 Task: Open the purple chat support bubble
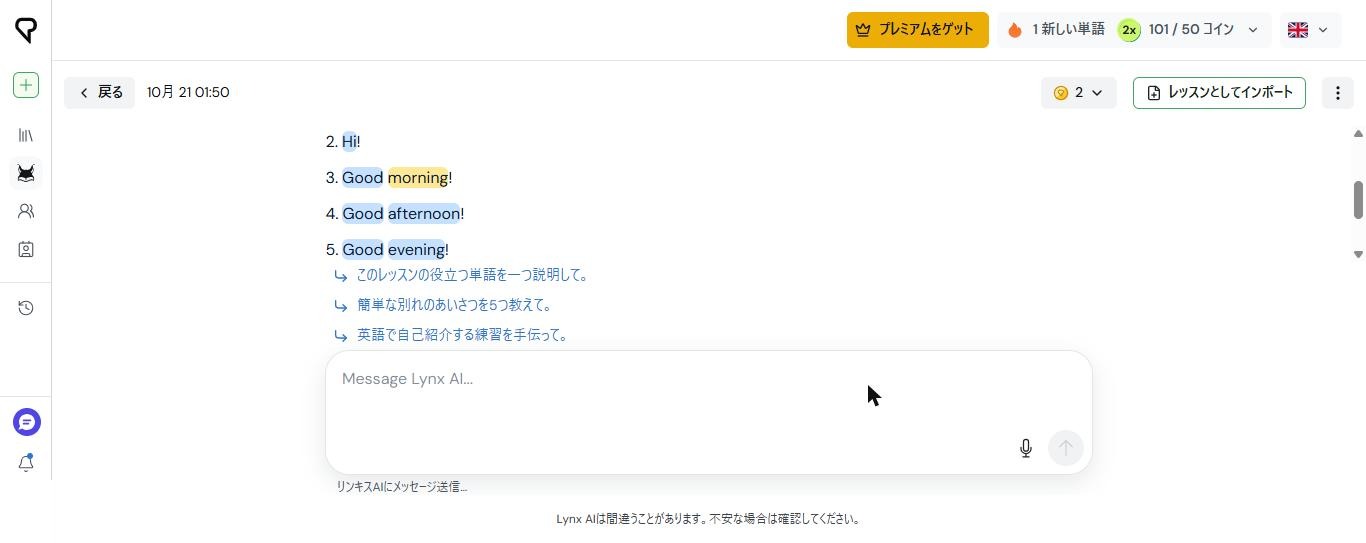click(26, 422)
